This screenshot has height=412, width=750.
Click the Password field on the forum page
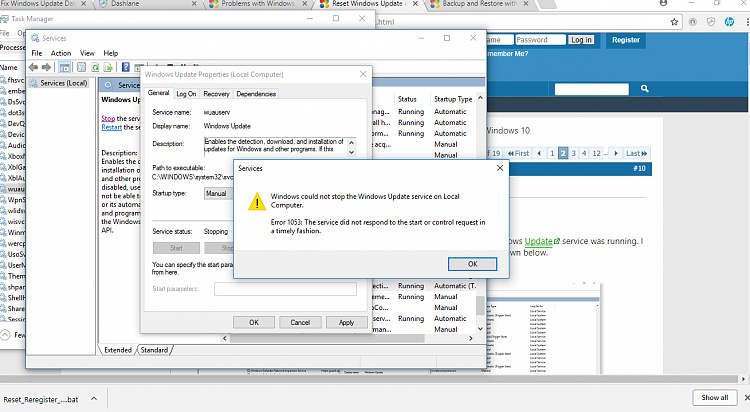click(x=540, y=40)
